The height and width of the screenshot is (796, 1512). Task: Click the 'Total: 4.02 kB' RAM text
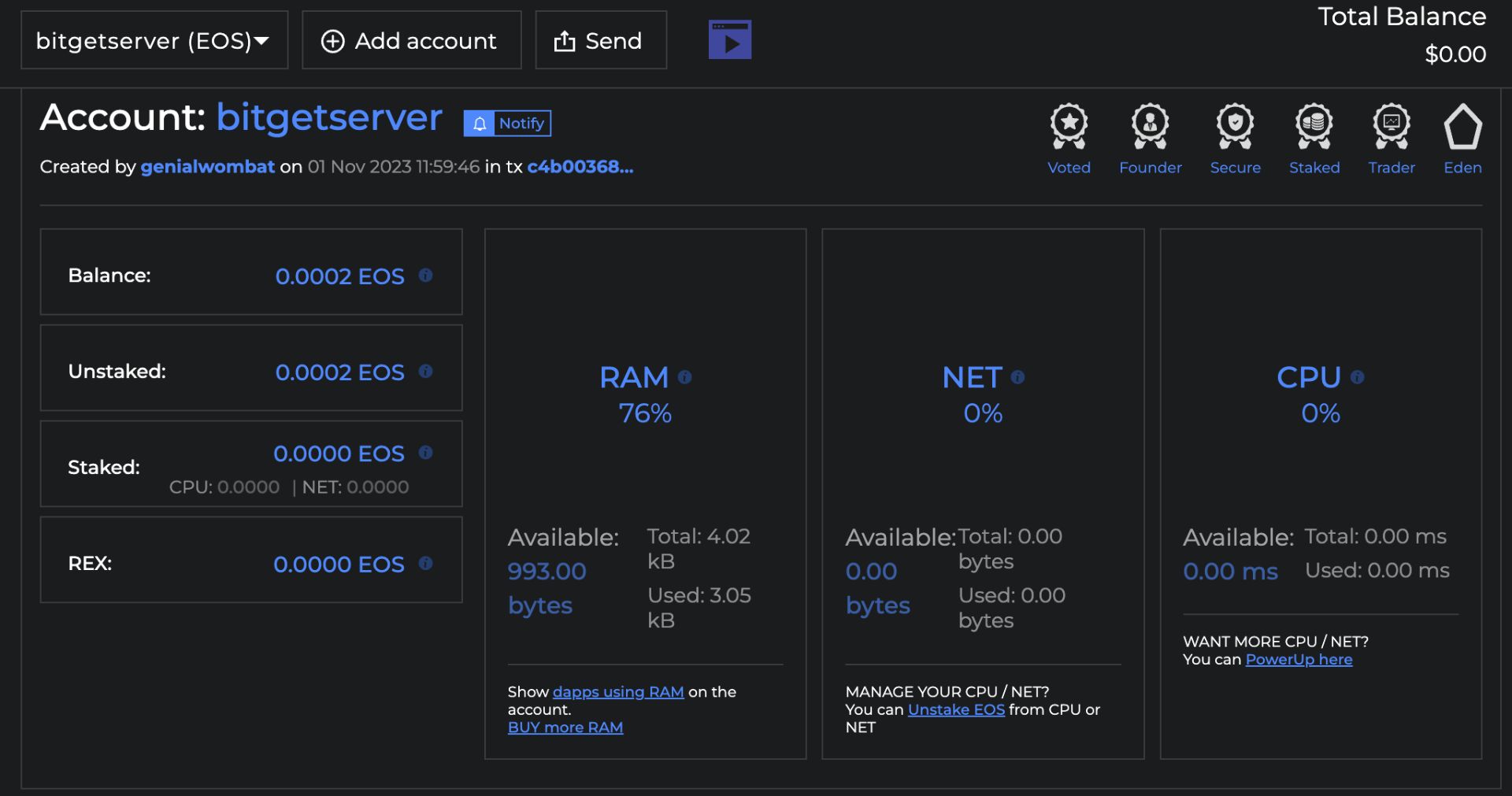[699, 549]
